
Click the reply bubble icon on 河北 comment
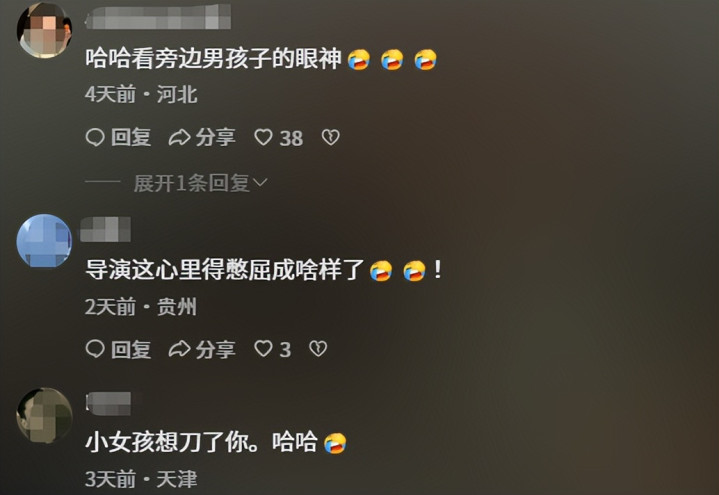pos(95,138)
